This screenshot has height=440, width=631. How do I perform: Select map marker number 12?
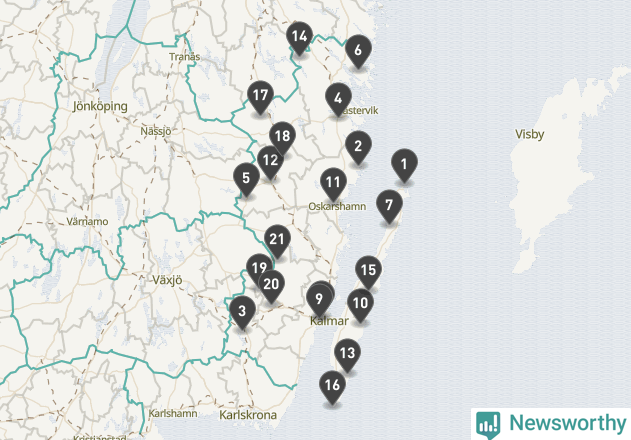pyautogui.click(x=269, y=160)
